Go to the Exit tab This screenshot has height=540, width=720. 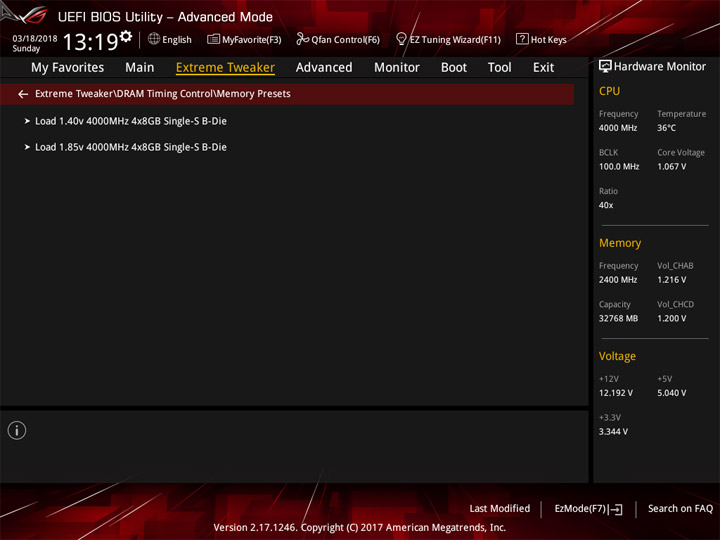click(543, 68)
